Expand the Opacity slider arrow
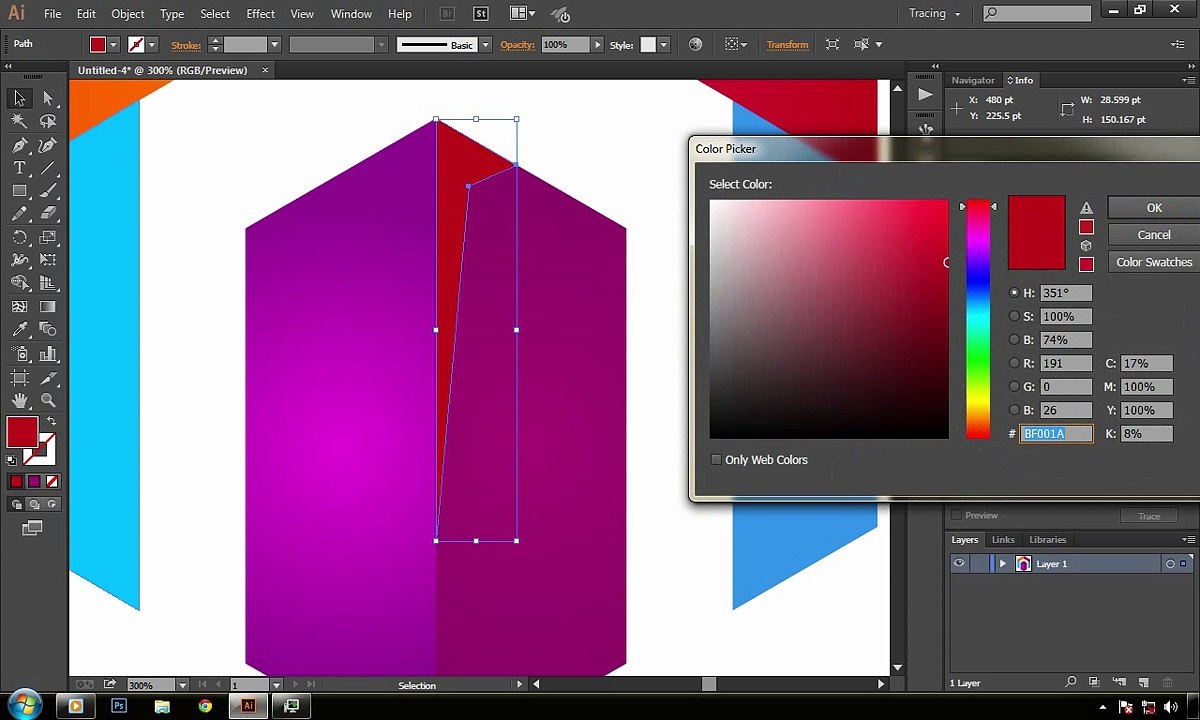The height and width of the screenshot is (720, 1200). tap(598, 45)
